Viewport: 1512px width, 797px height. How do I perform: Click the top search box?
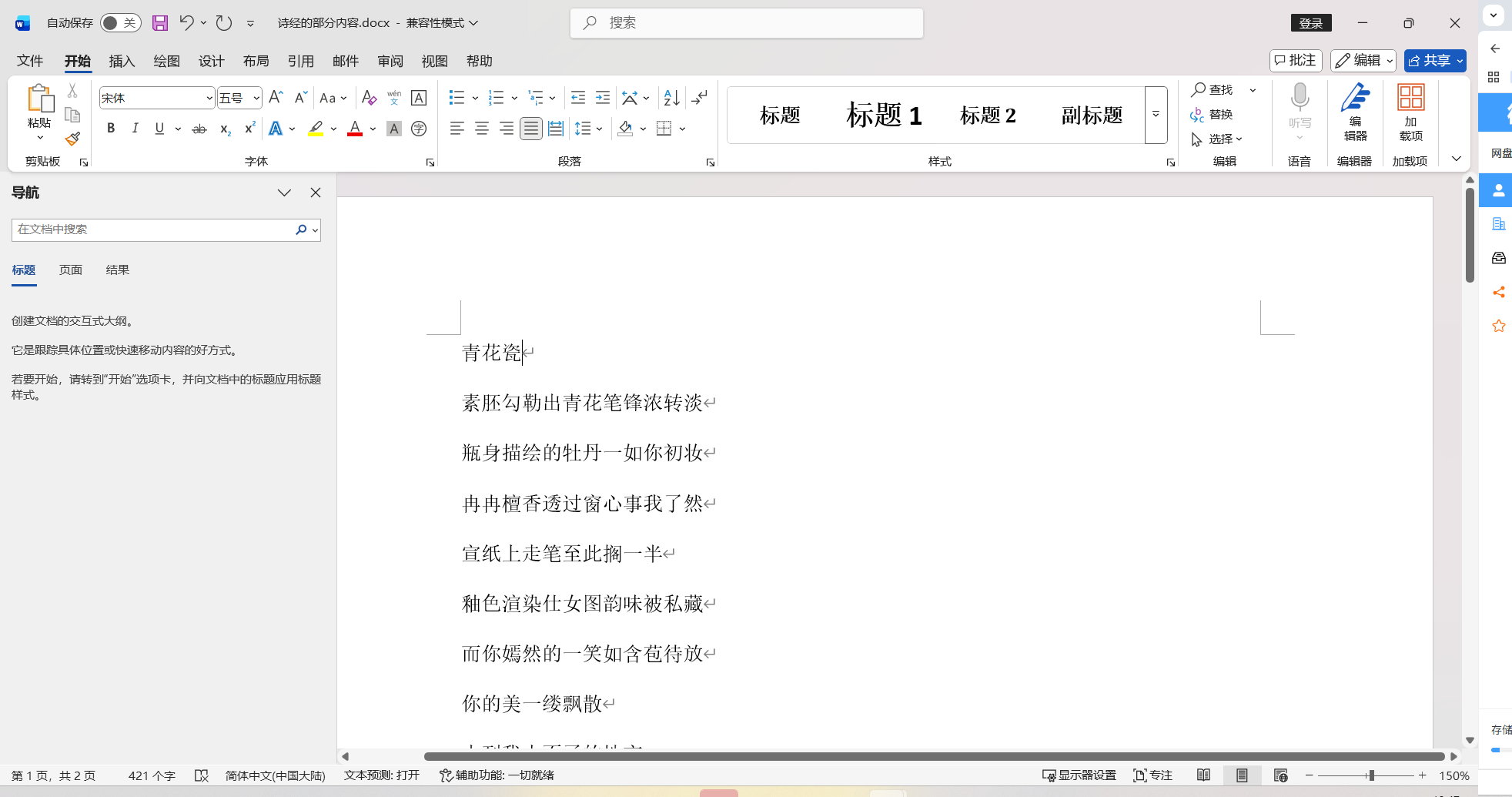point(747,23)
